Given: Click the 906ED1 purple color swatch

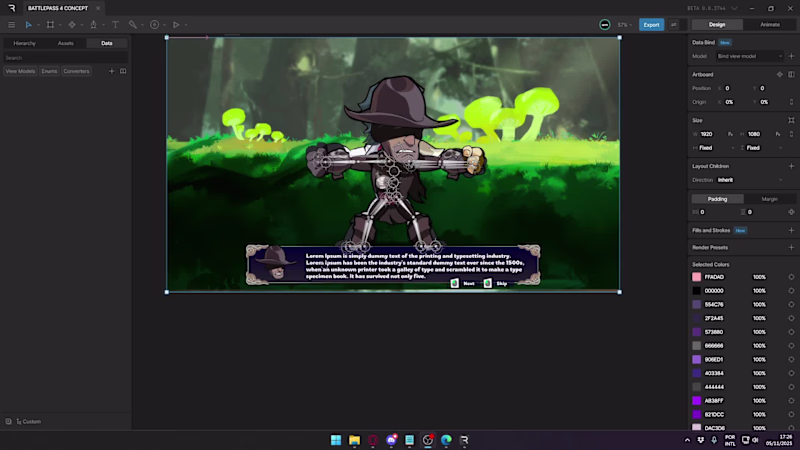Looking at the screenshot, I should (696, 360).
